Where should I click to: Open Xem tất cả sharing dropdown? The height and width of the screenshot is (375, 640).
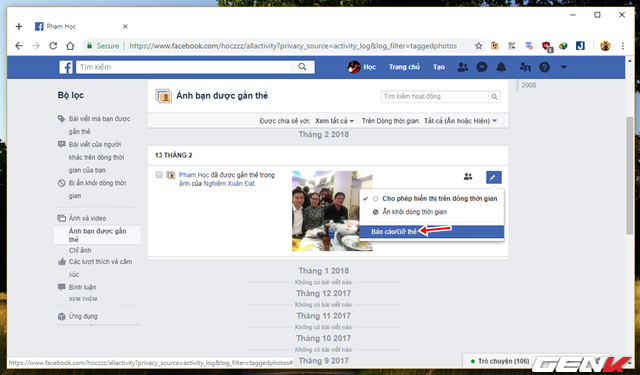(x=334, y=121)
